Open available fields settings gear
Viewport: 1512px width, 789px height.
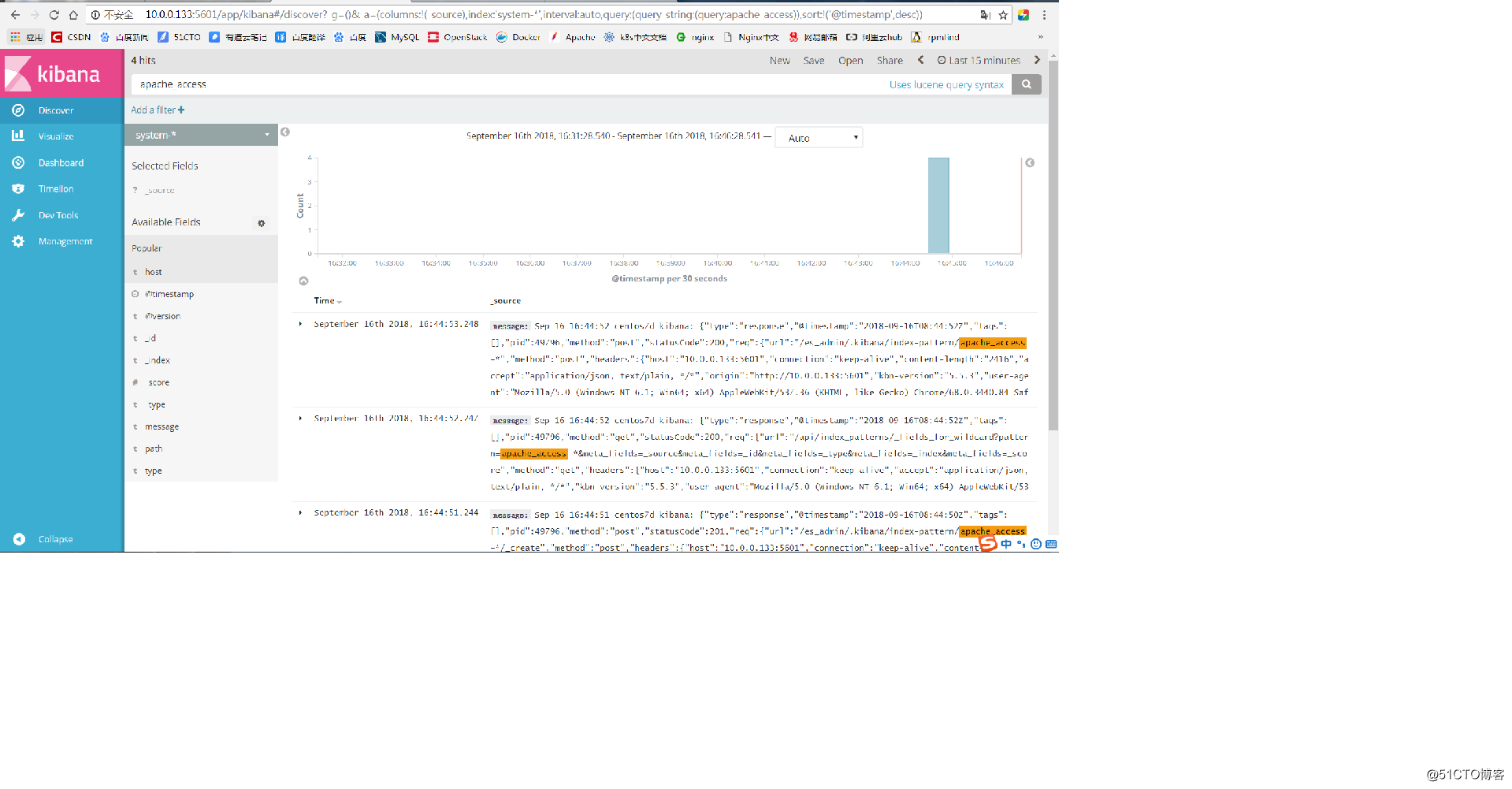262,223
